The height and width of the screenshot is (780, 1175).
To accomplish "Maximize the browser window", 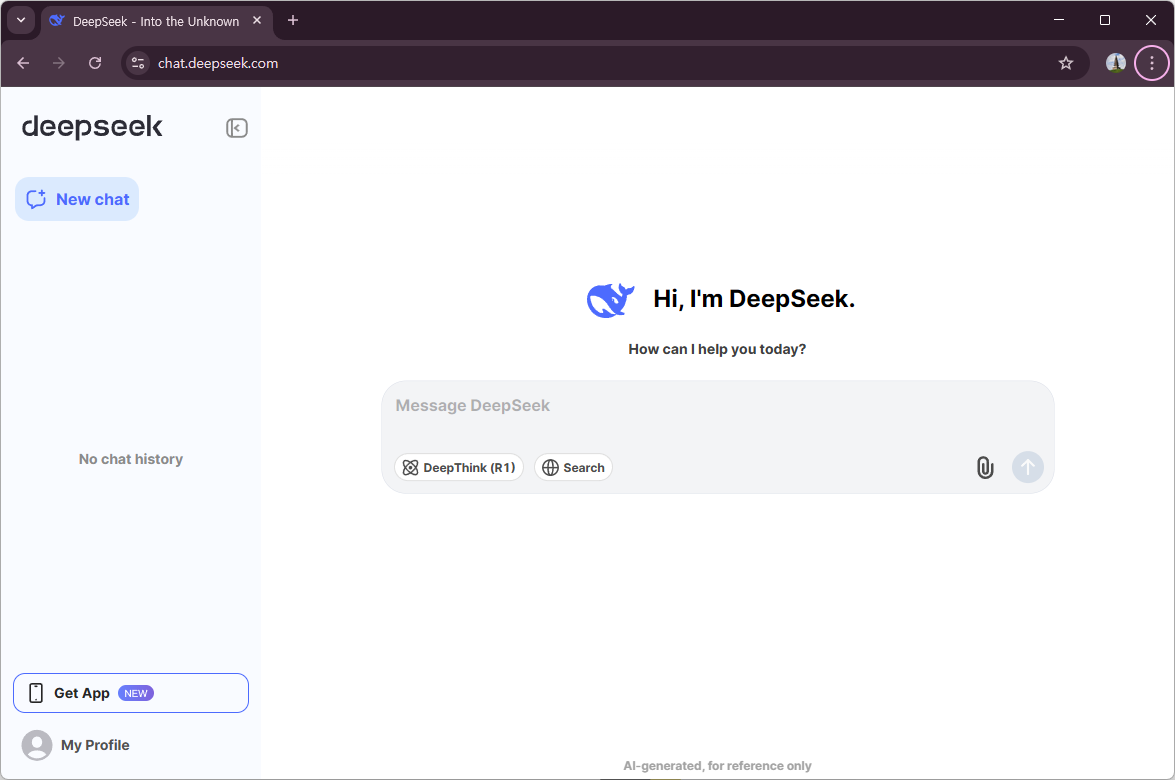I will (1105, 20).
